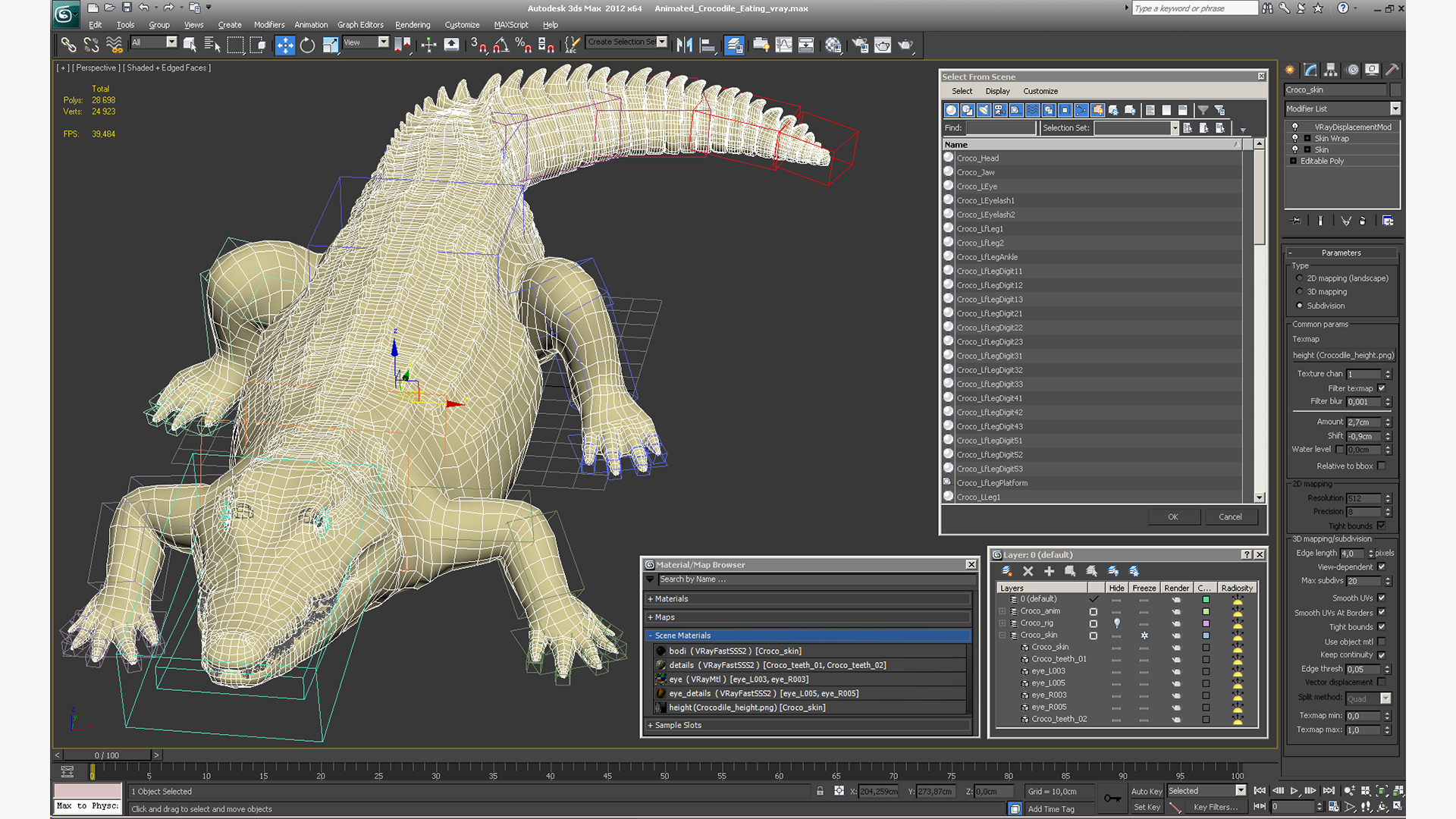Click the Mirror tool icon
The height and width of the screenshot is (819, 1456).
(x=684, y=45)
